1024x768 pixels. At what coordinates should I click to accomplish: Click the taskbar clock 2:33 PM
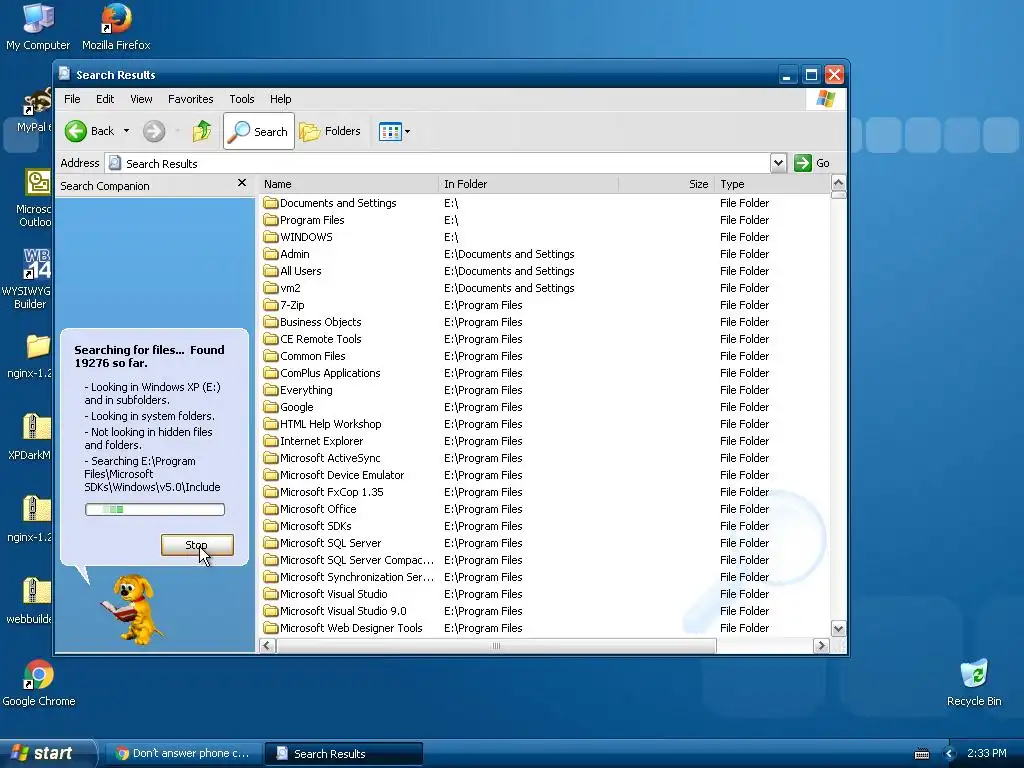(x=986, y=753)
